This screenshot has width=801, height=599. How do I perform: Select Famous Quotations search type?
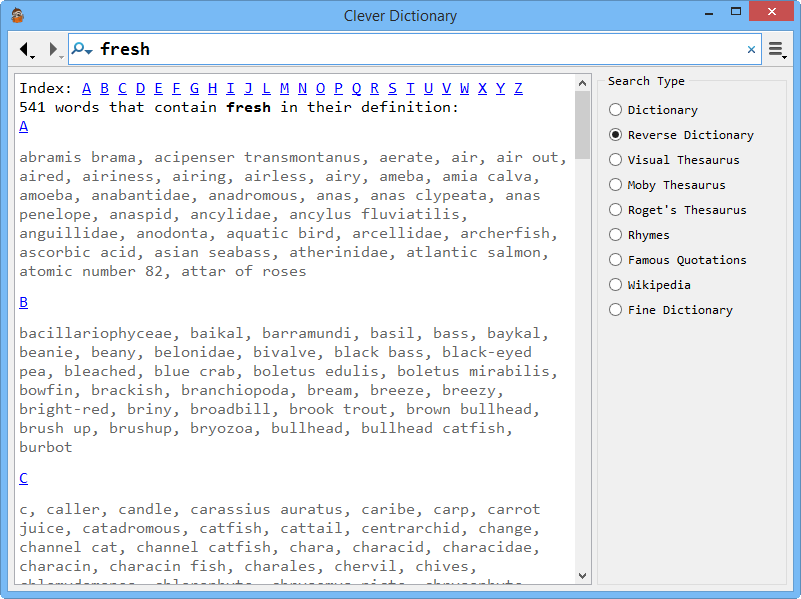coord(678,260)
